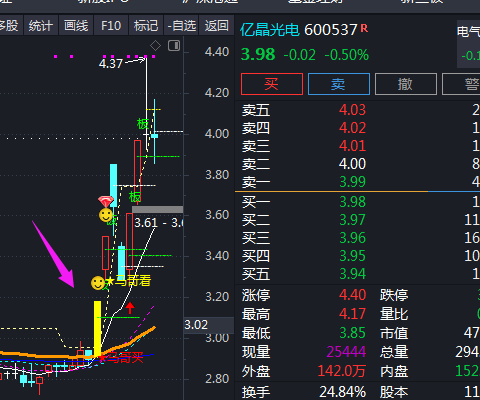Click 买二 bid price 3.97

click(352, 220)
